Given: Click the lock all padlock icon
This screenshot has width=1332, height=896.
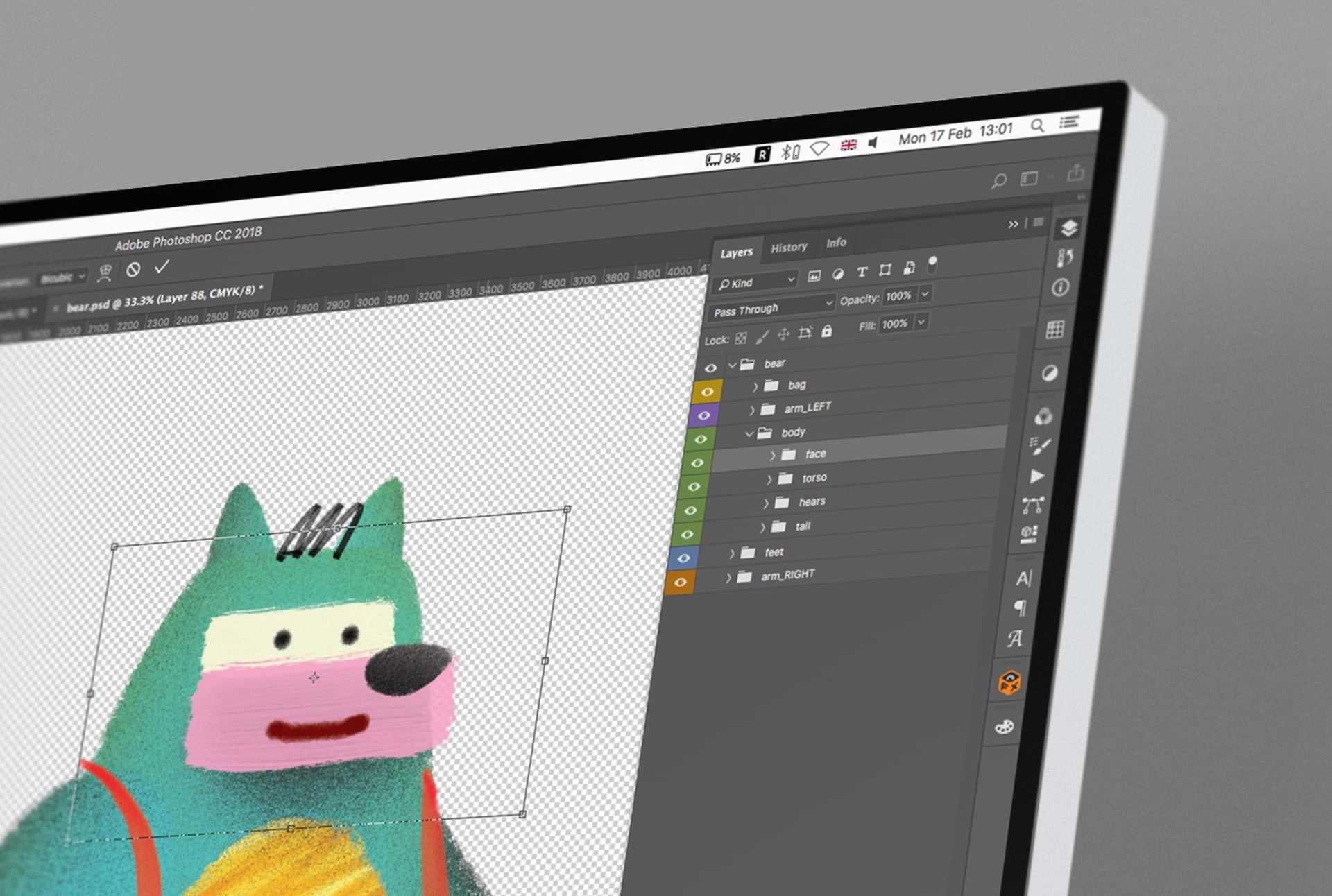Looking at the screenshot, I should pos(826,331).
